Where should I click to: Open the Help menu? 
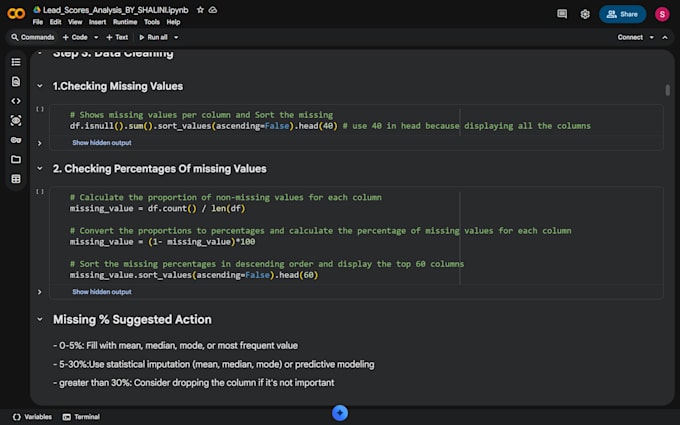point(173,22)
